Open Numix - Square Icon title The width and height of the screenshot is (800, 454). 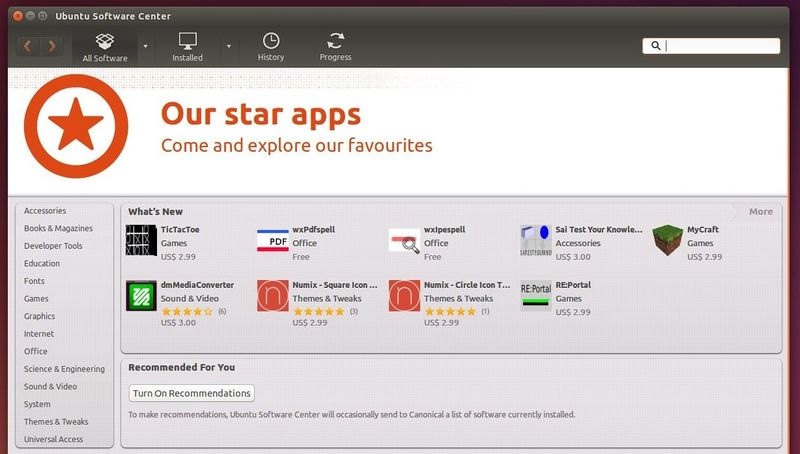[x=335, y=285]
